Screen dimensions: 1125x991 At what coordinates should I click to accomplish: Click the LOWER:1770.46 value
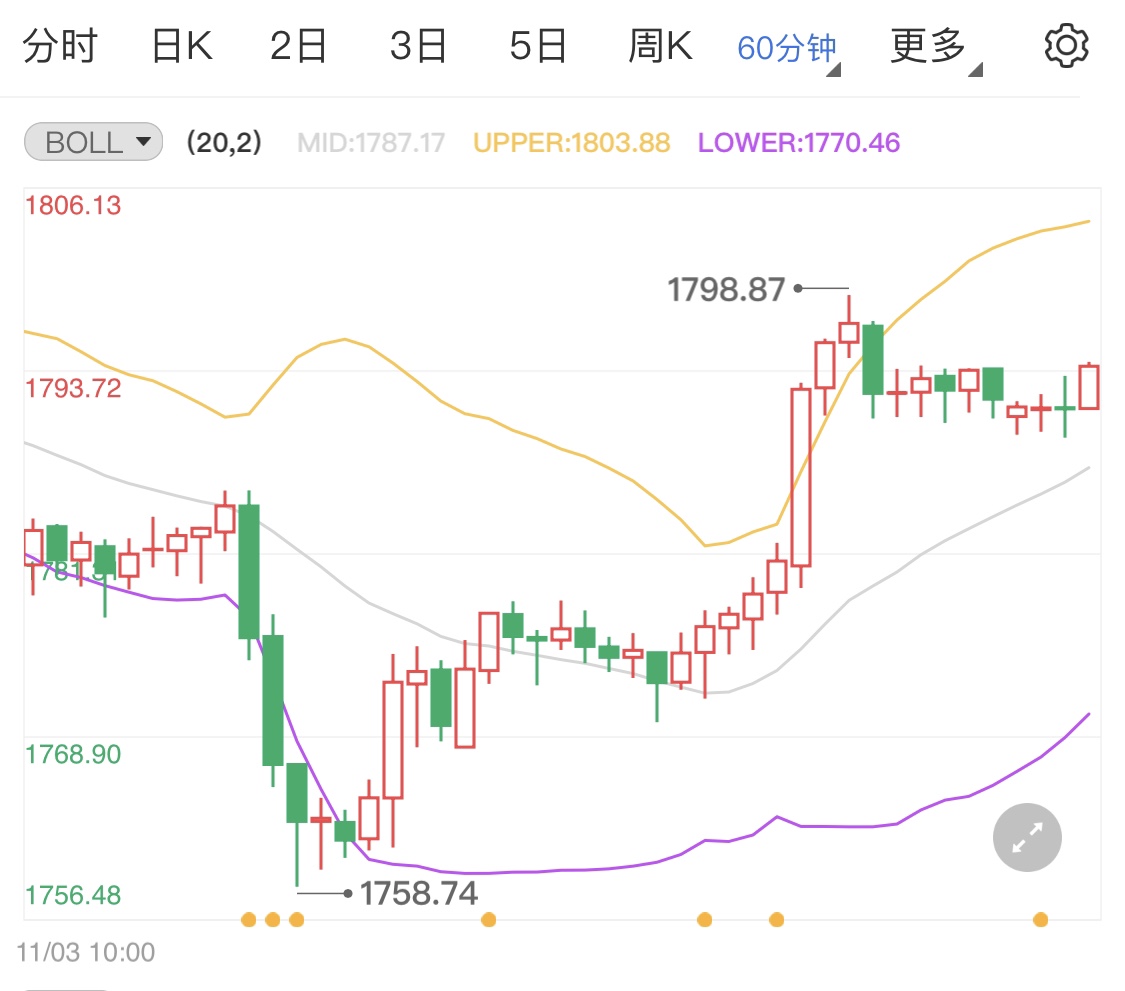point(799,143)
